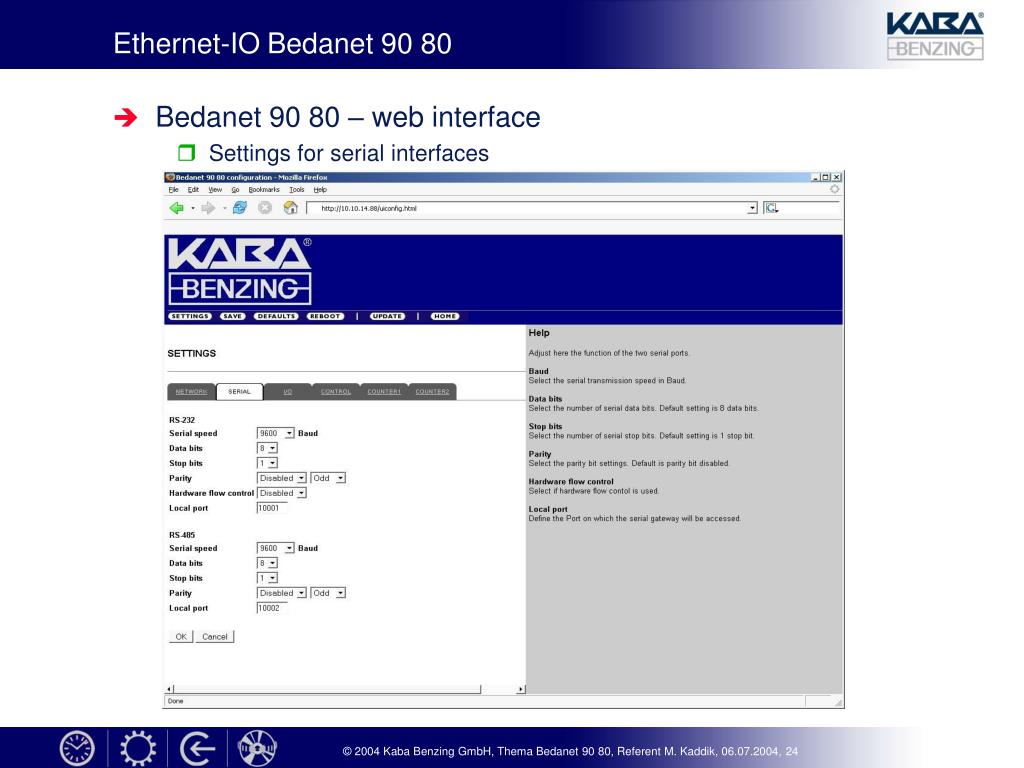
Task: Click the clock icon in slide footer
Action: [77, 748]
